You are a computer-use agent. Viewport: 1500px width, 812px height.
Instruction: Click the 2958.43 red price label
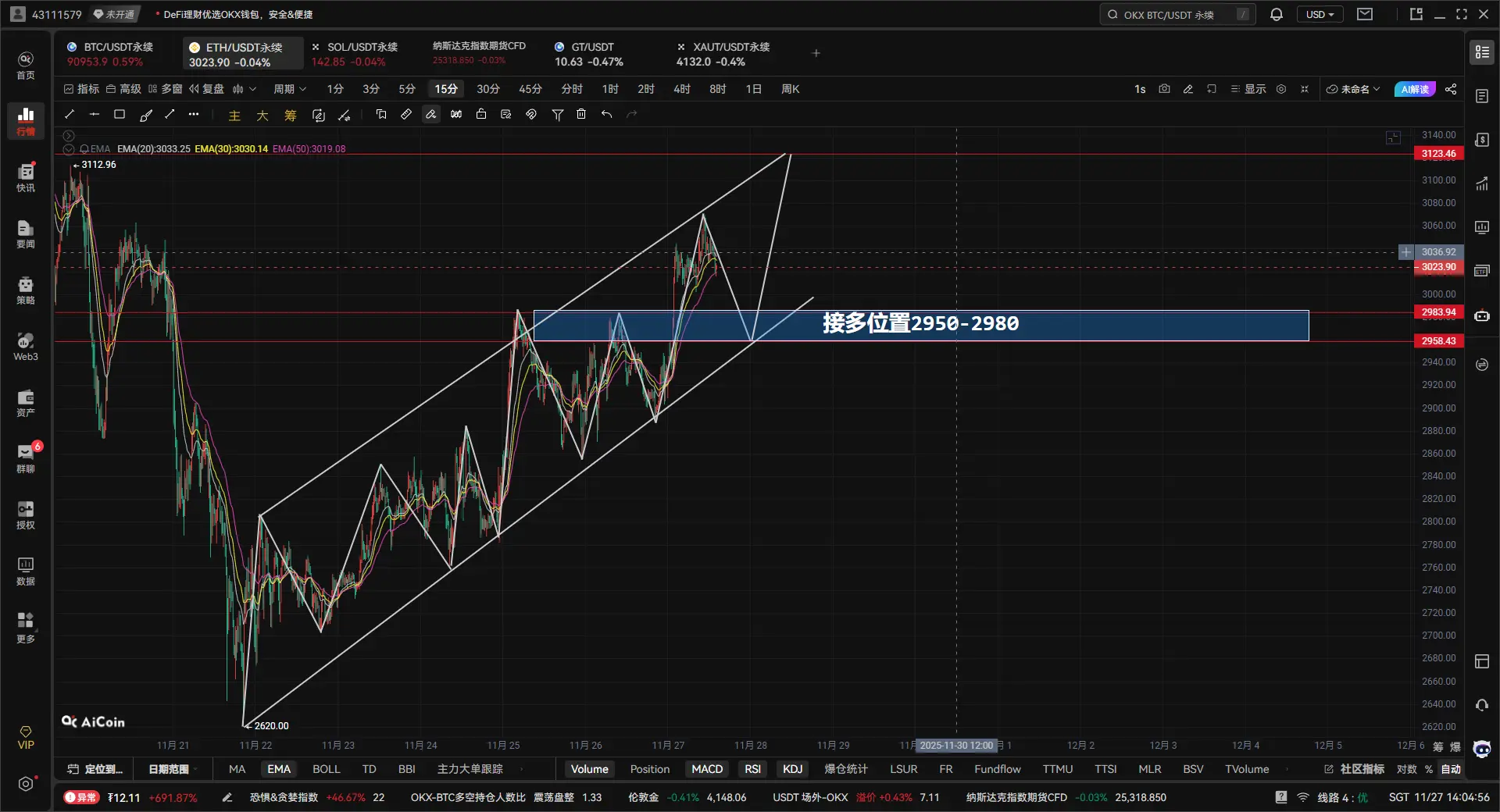click(x=1438, y=341)
